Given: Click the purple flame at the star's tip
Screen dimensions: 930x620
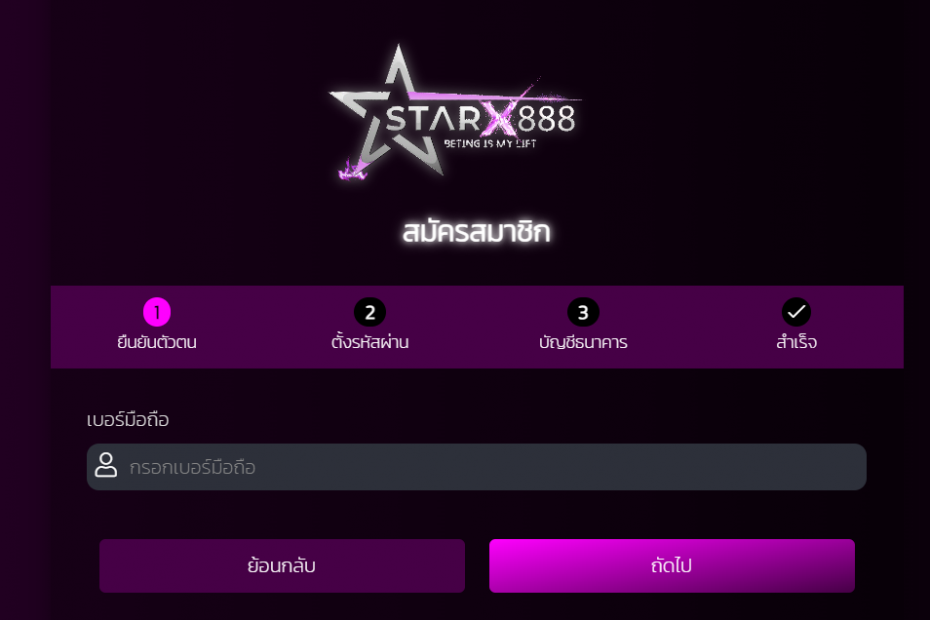Looking at the screenshot, I should [352, 170].
